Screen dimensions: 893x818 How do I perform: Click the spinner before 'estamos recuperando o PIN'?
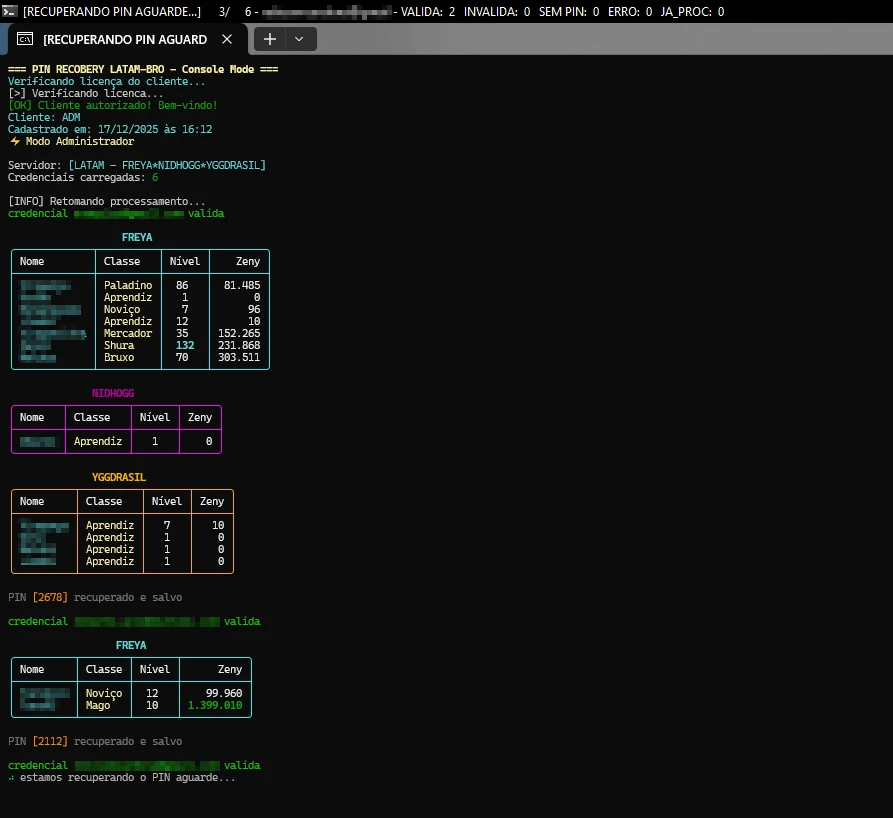(11, 777)
